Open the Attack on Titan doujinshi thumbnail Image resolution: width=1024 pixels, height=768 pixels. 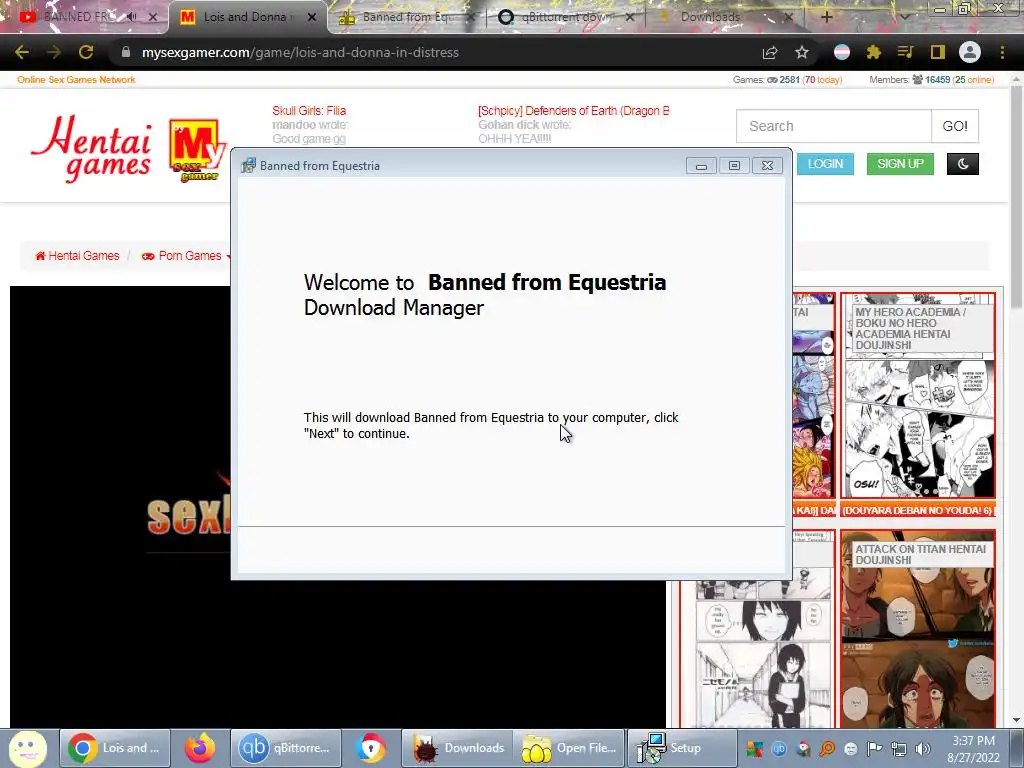(918, 628)
